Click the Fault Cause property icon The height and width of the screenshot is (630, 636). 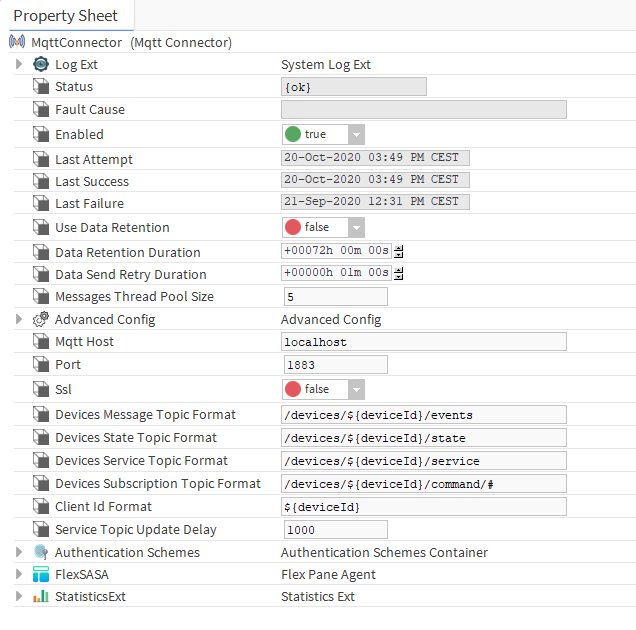pos(41,110)
